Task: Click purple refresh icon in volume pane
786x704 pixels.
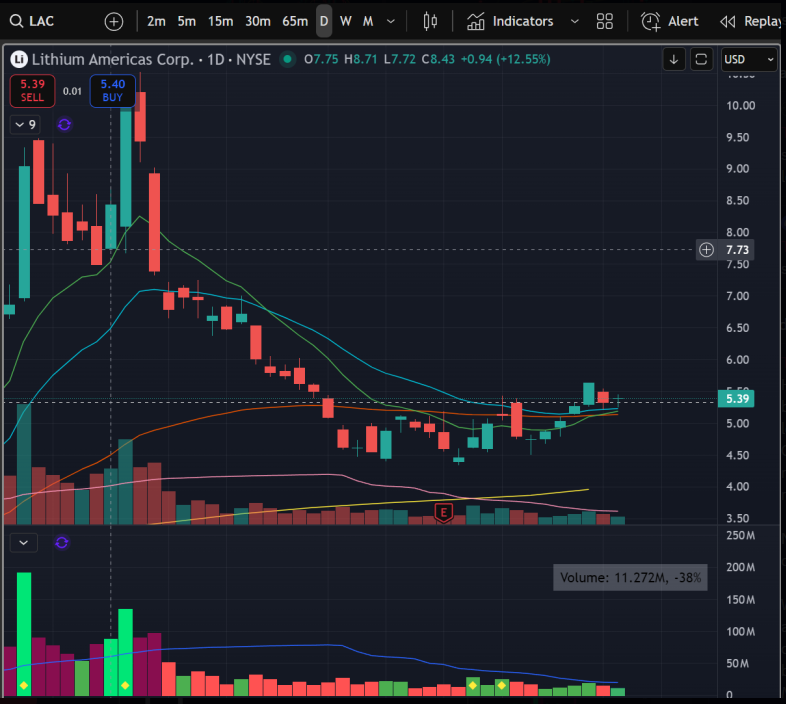Action: 62,543
